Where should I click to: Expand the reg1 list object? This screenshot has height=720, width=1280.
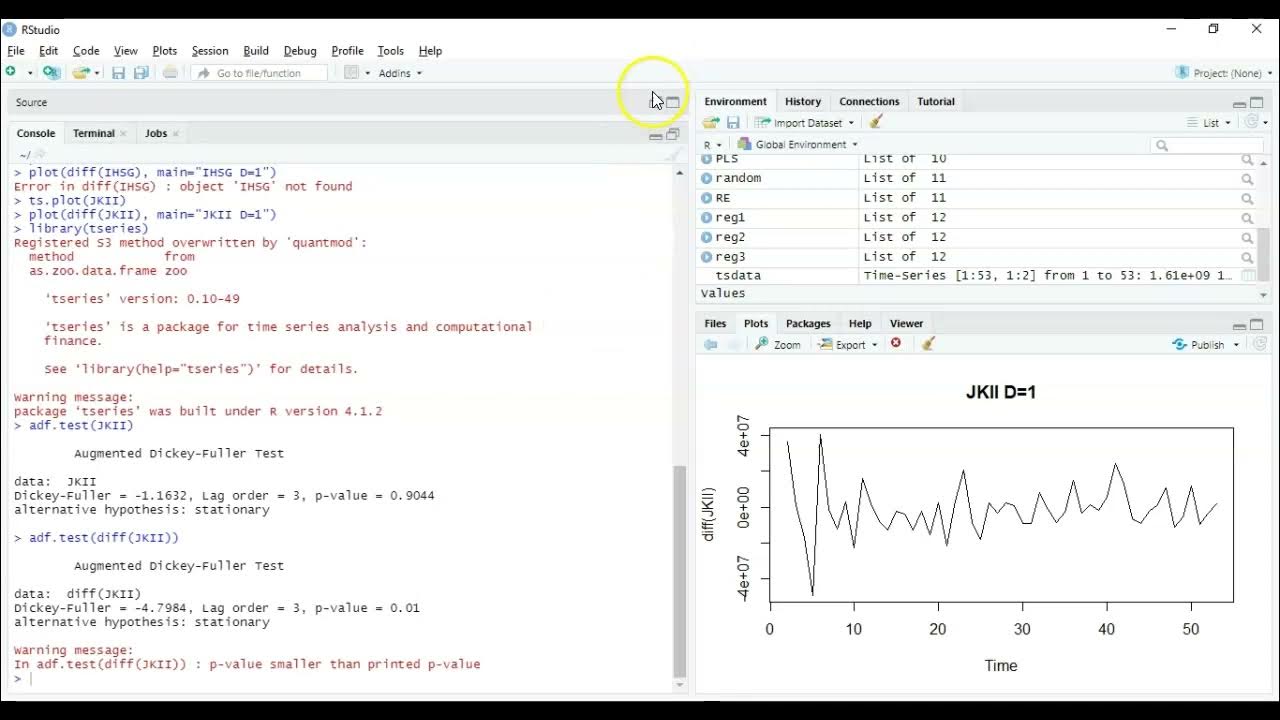(x=707, y=217)
